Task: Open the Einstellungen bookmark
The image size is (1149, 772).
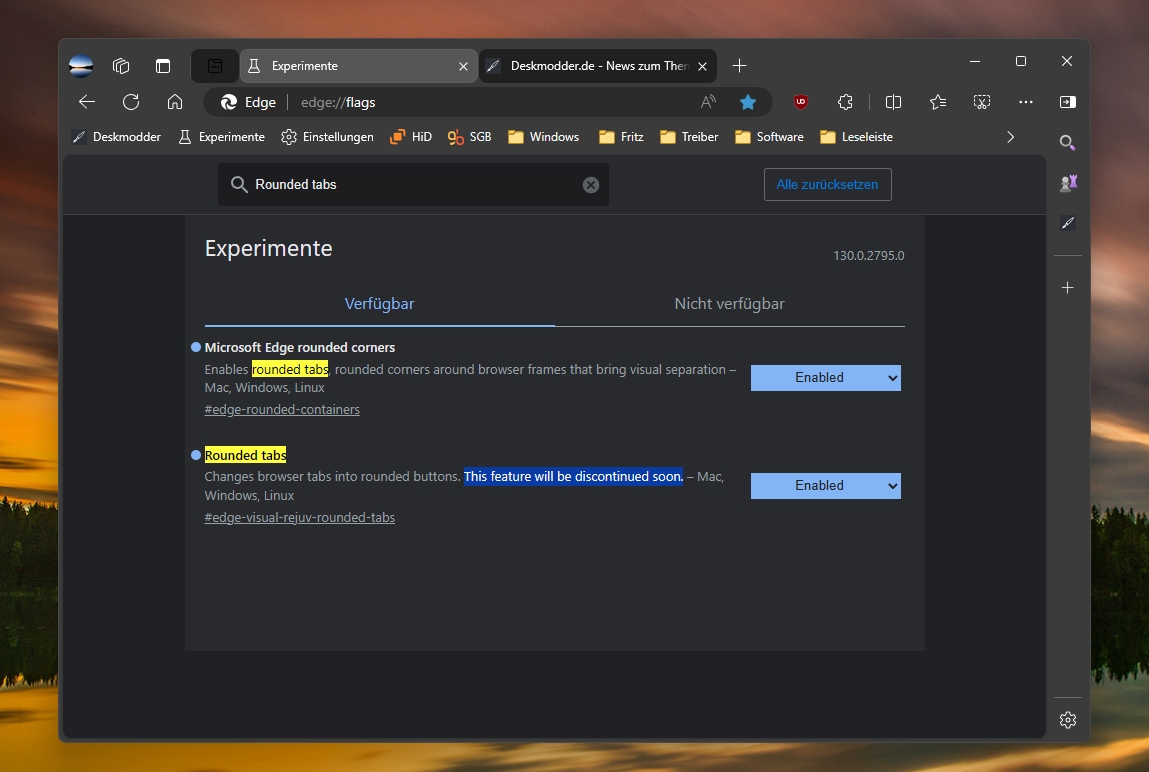Action: (328, 137)
